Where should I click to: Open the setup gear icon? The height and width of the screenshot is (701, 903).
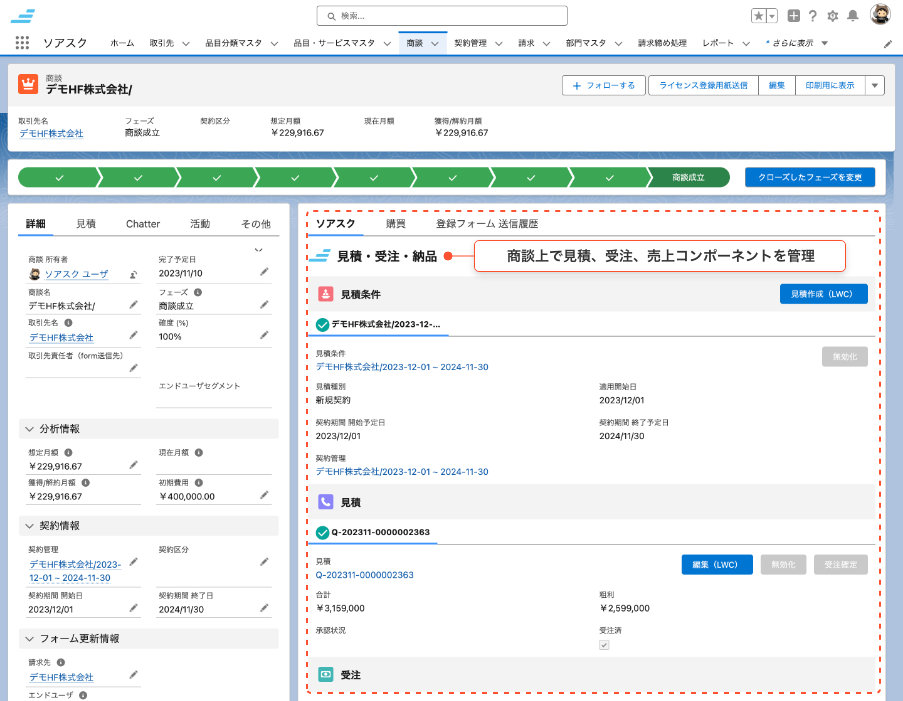pyautogui.click(x=833, y=16)
